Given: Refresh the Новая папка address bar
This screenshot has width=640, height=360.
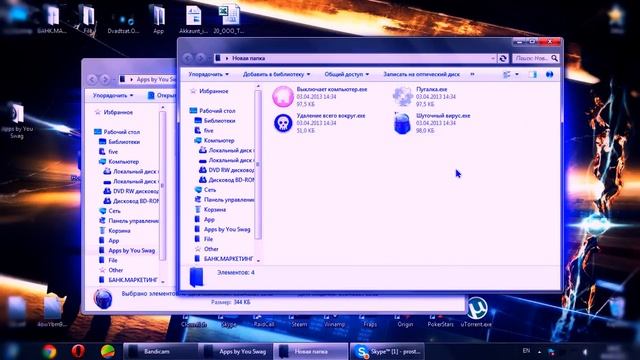Looking at the screenshot, I should pos(503,58).
